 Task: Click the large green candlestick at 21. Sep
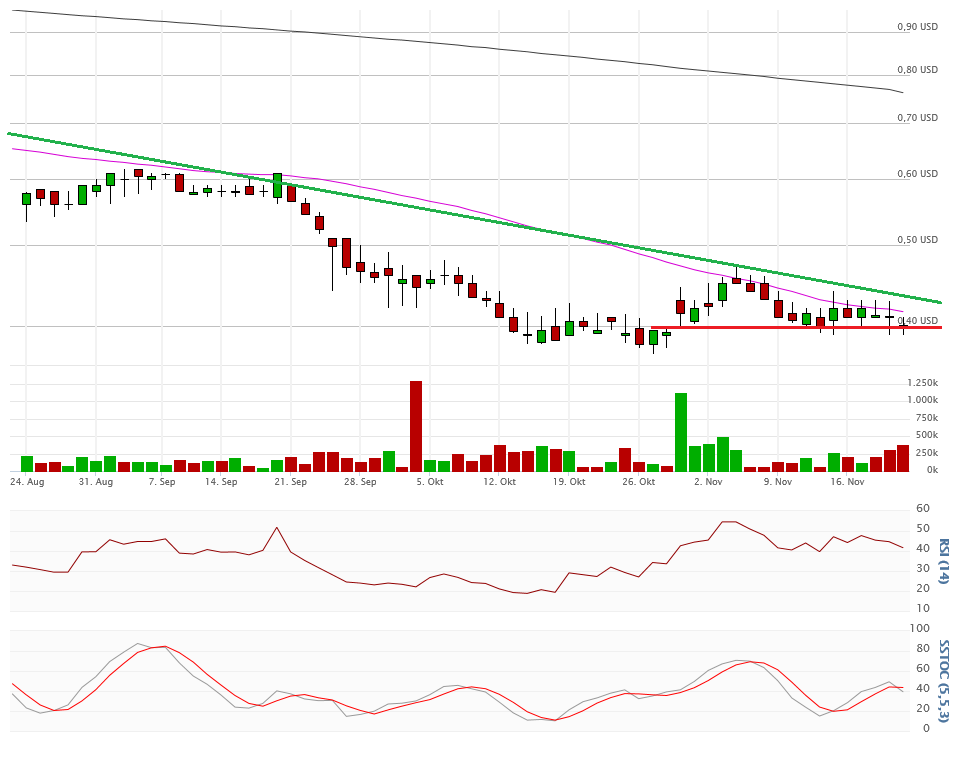tap(277, 185)
